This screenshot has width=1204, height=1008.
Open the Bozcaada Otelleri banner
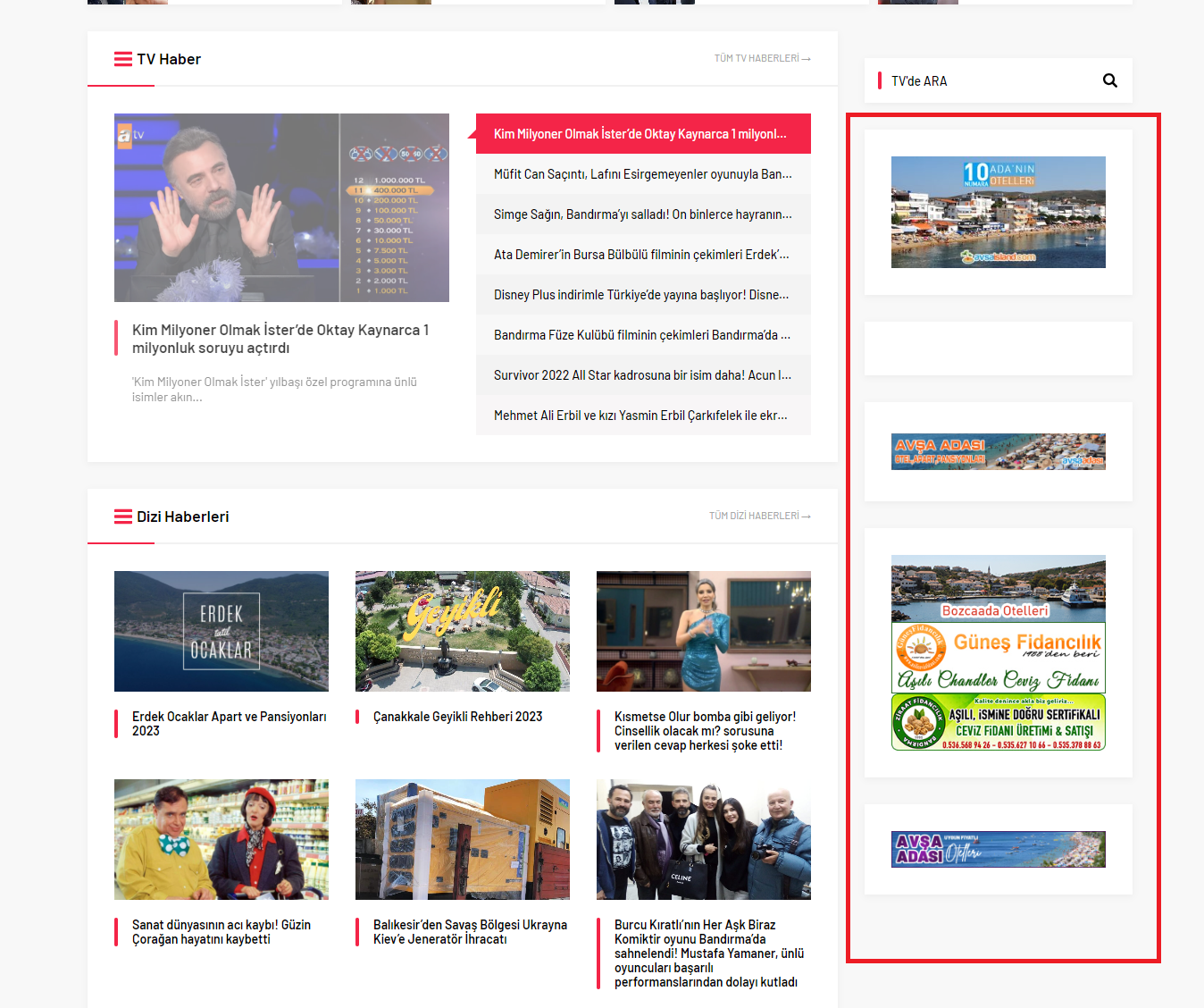coord(998,588)
